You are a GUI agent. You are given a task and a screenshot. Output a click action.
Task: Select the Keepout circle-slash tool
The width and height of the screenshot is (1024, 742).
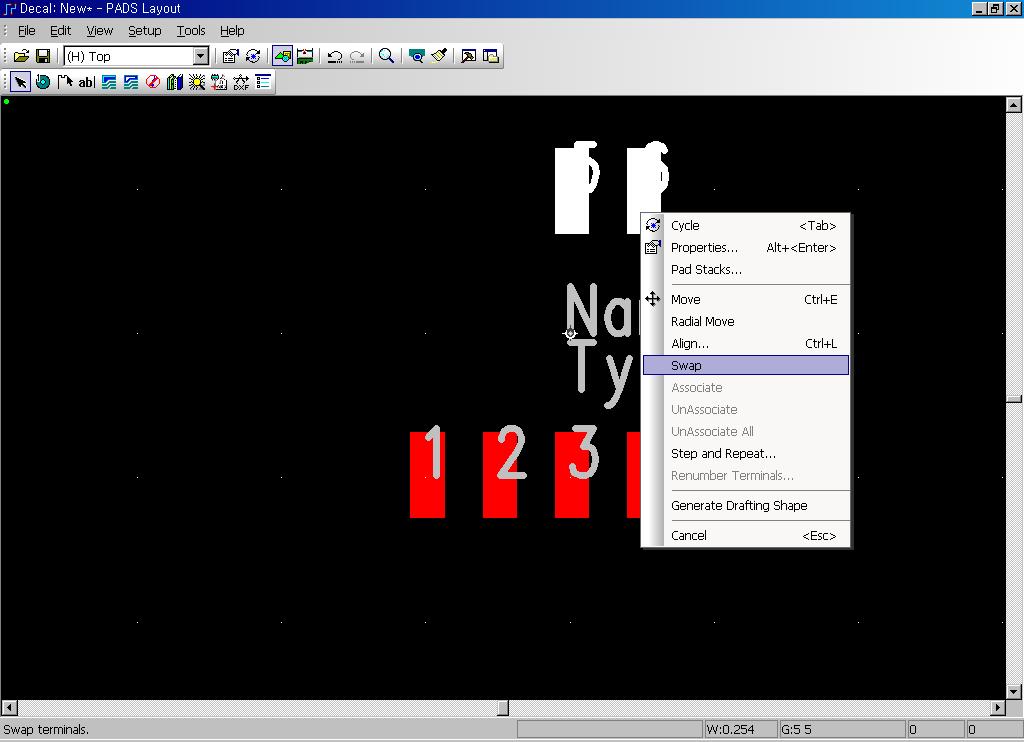click(153, 82)
